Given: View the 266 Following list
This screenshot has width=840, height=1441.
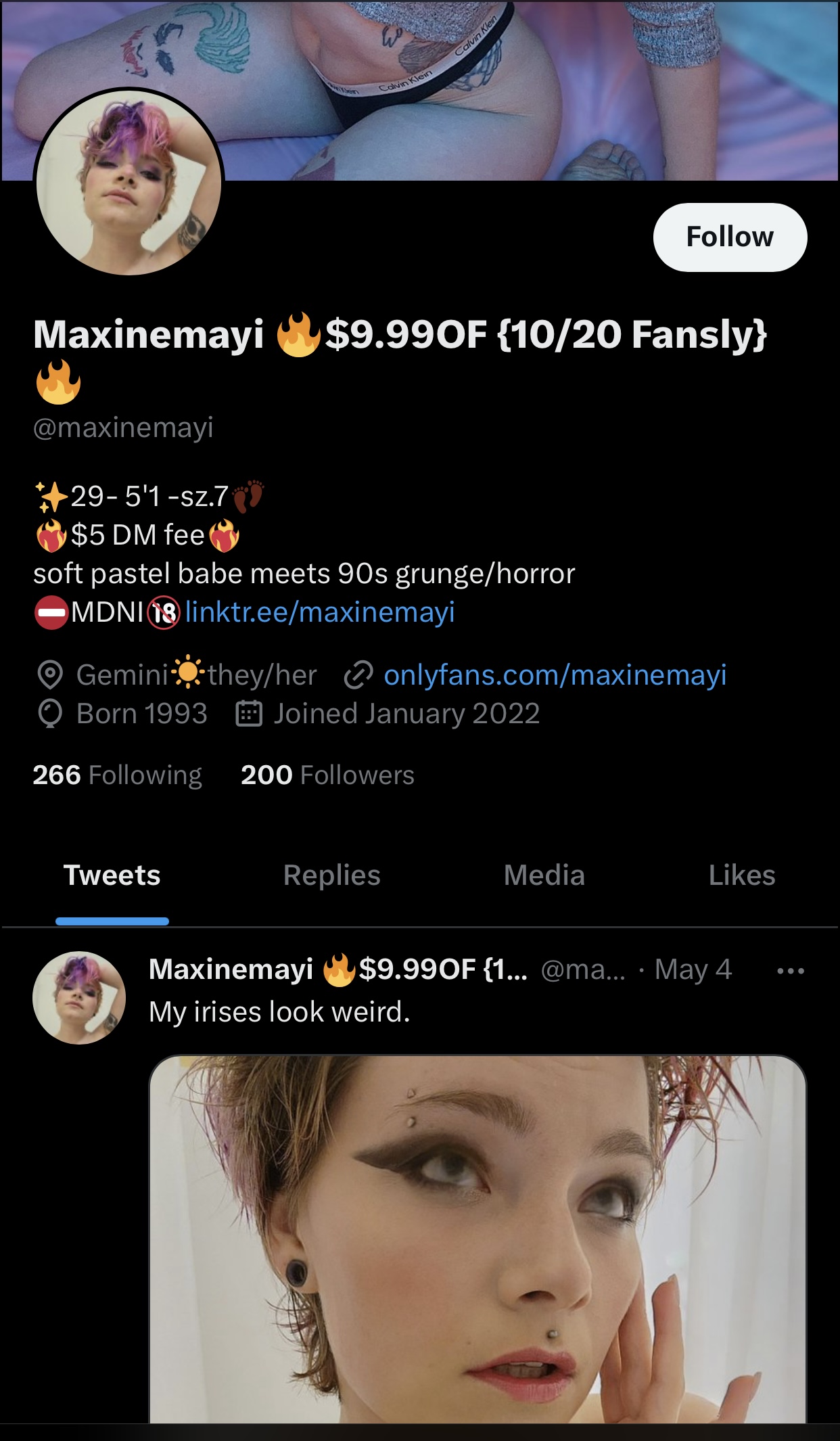Looking at the screenshot, I should (x=118, y=775).
